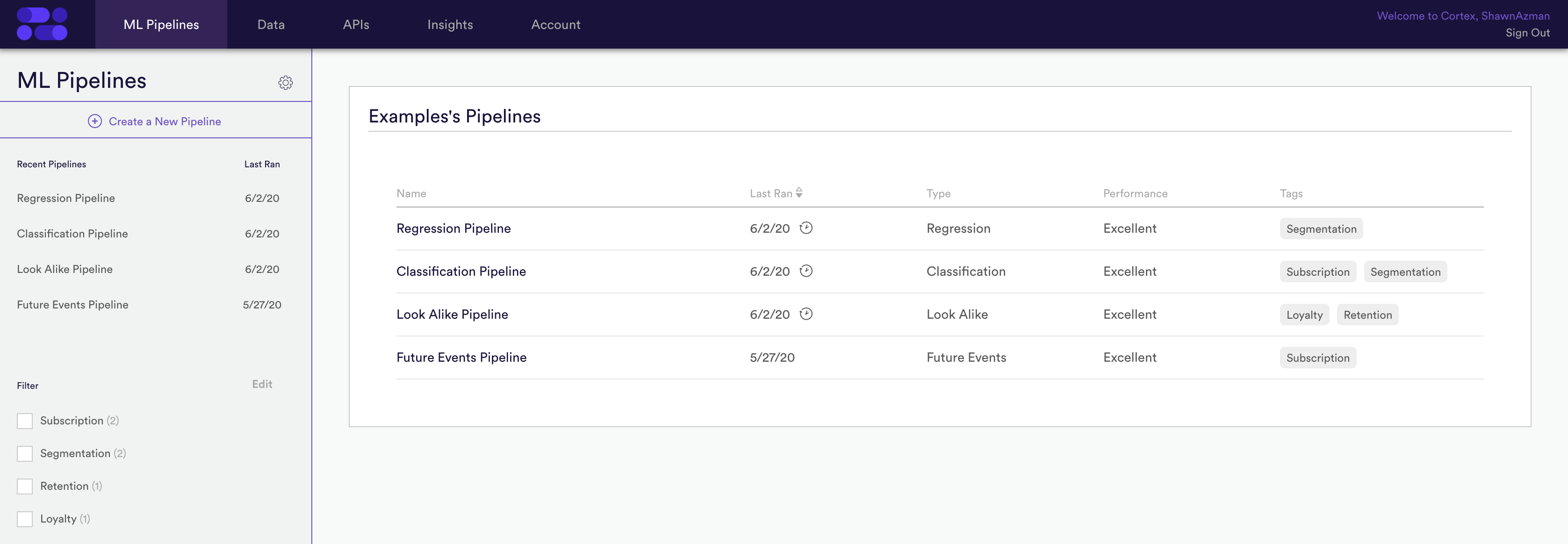Image resolution: width=1568 pixels, height=544 pixels.
Task: Click the Retention tag on Look Alike row
Action: (1368, 315)
